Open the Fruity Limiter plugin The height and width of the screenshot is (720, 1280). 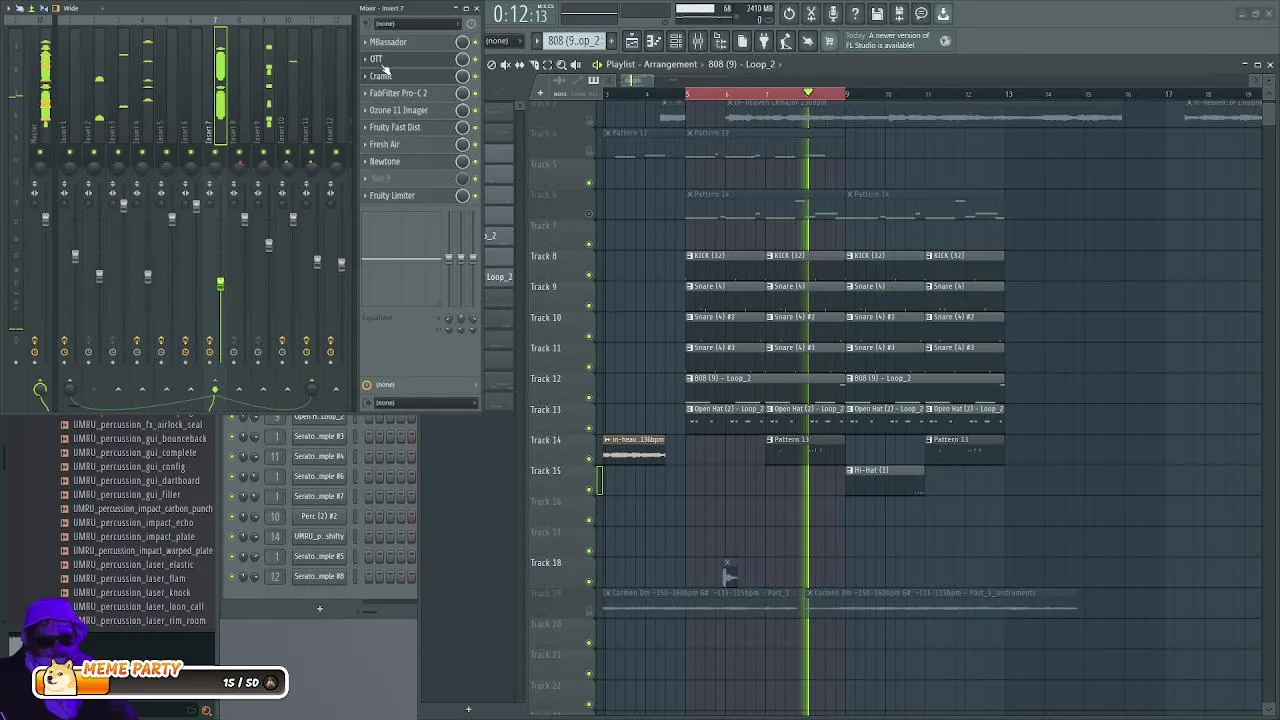[x=392, y=195]
